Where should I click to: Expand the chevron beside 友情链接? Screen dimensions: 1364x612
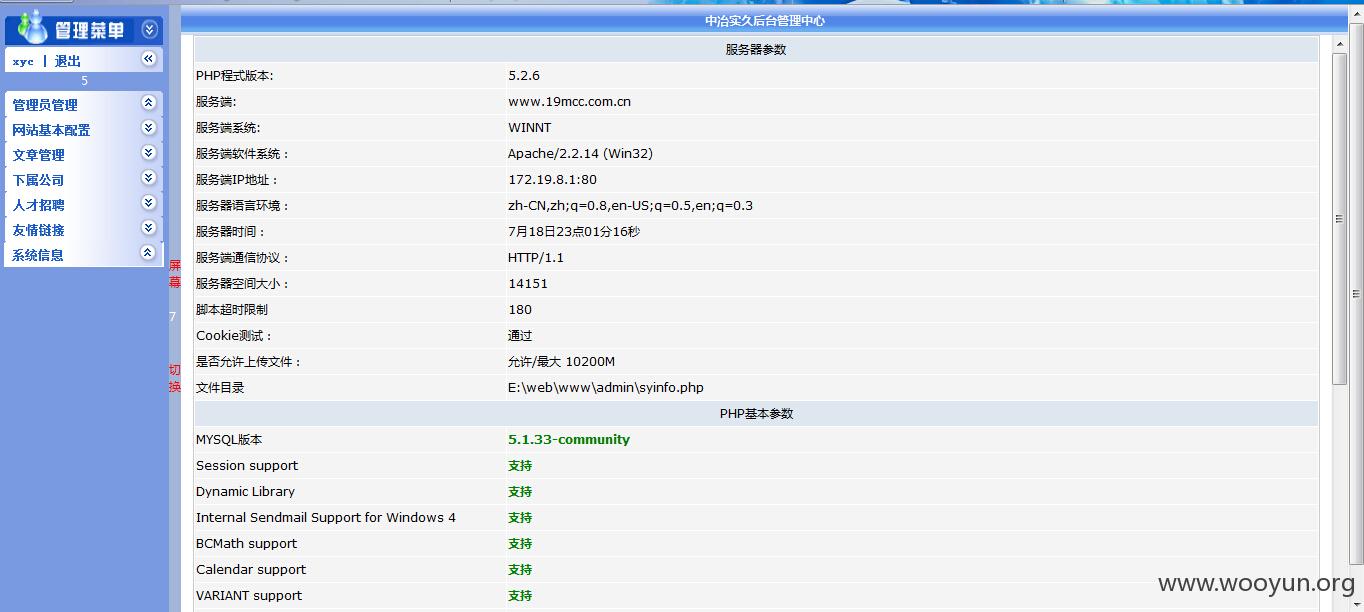[x=149, y=228]
